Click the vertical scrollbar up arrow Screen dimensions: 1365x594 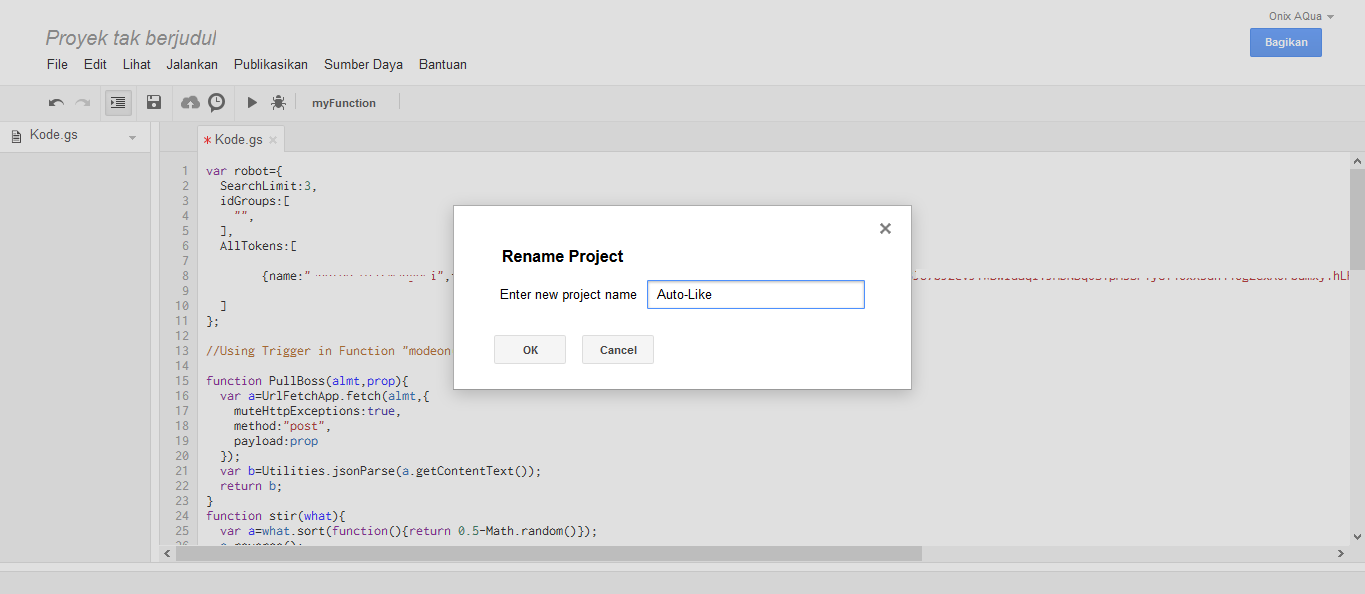coord(1357,161)
